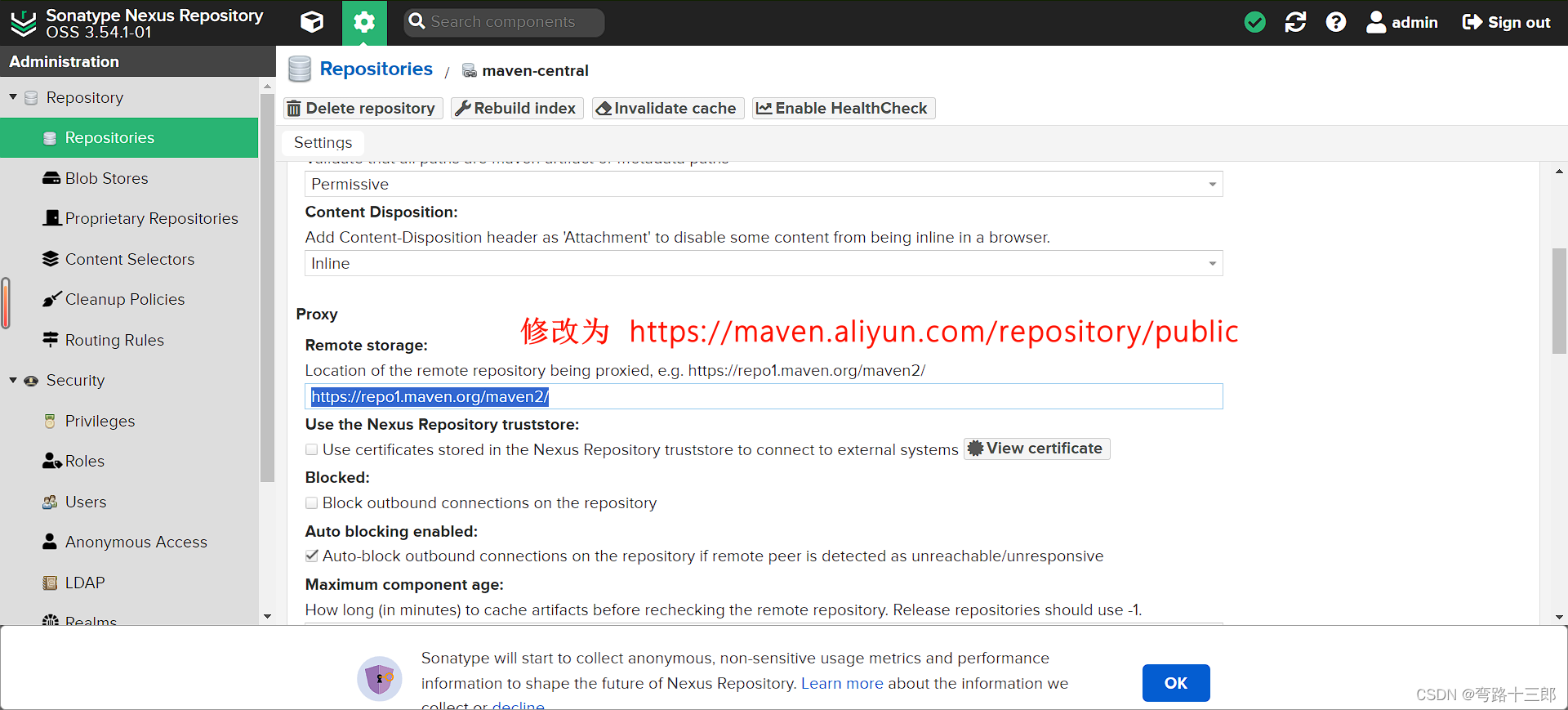Open Proprietary Repositories in sidebar
This screenshot has height=710, width=1568.
coord(129,219)
